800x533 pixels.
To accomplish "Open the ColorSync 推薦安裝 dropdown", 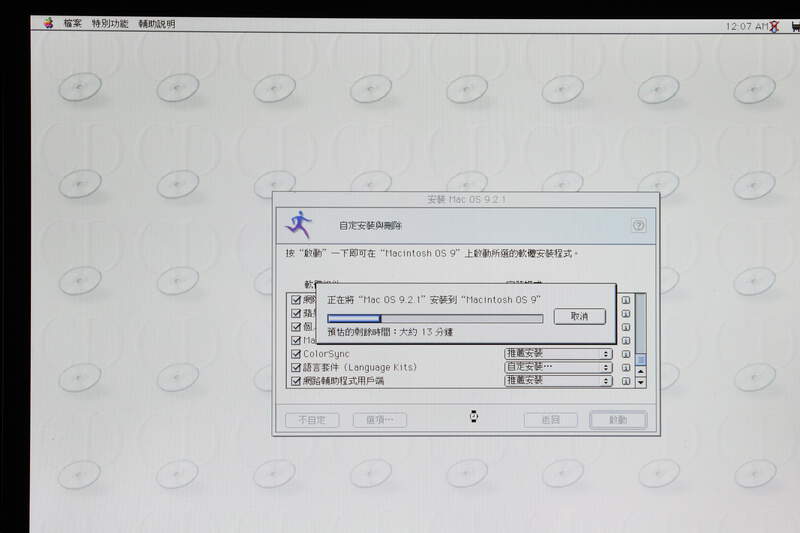I will (558, 353).
